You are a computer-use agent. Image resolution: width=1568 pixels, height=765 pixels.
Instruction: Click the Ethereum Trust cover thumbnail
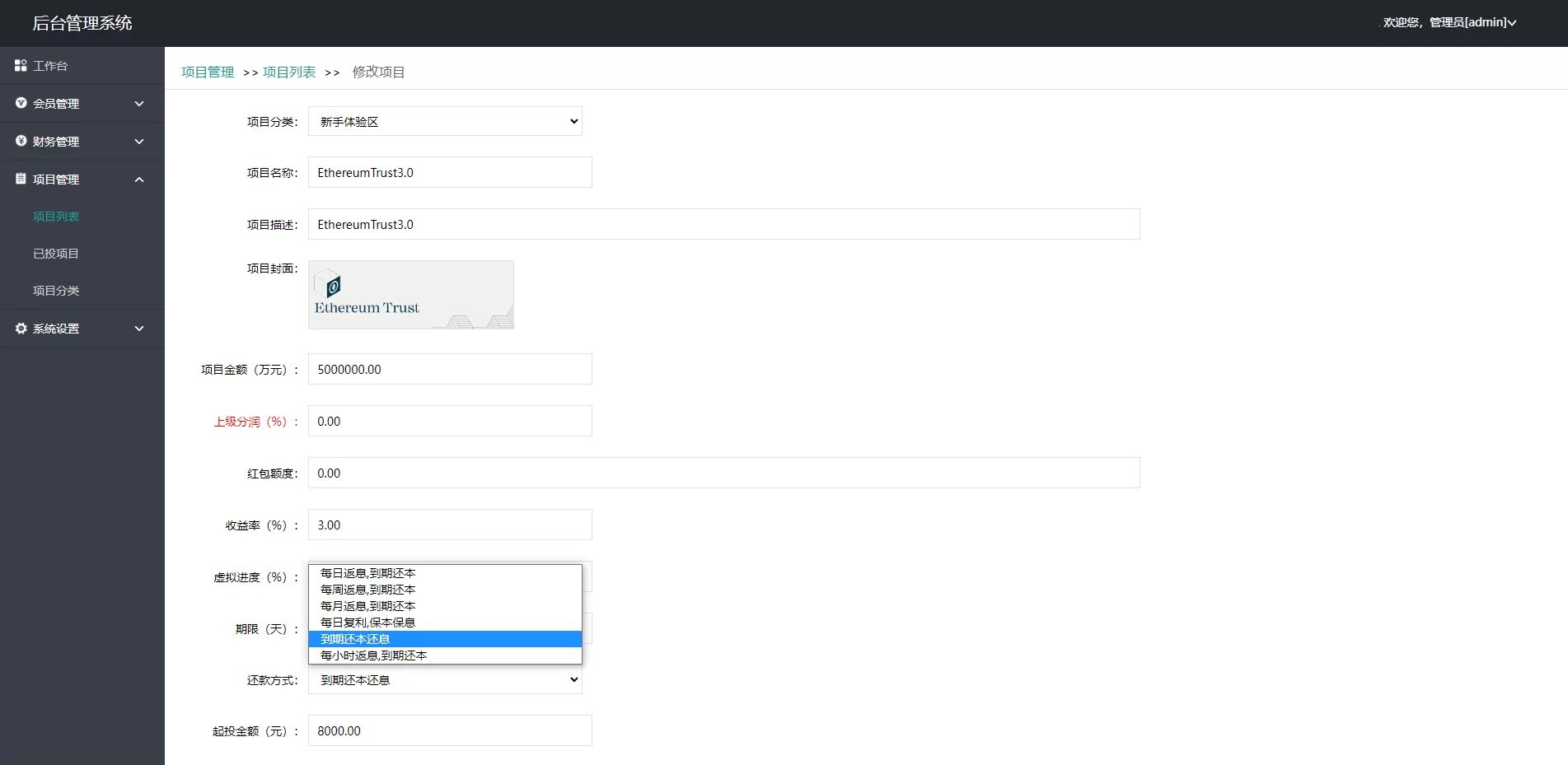[x=410, y=295]
